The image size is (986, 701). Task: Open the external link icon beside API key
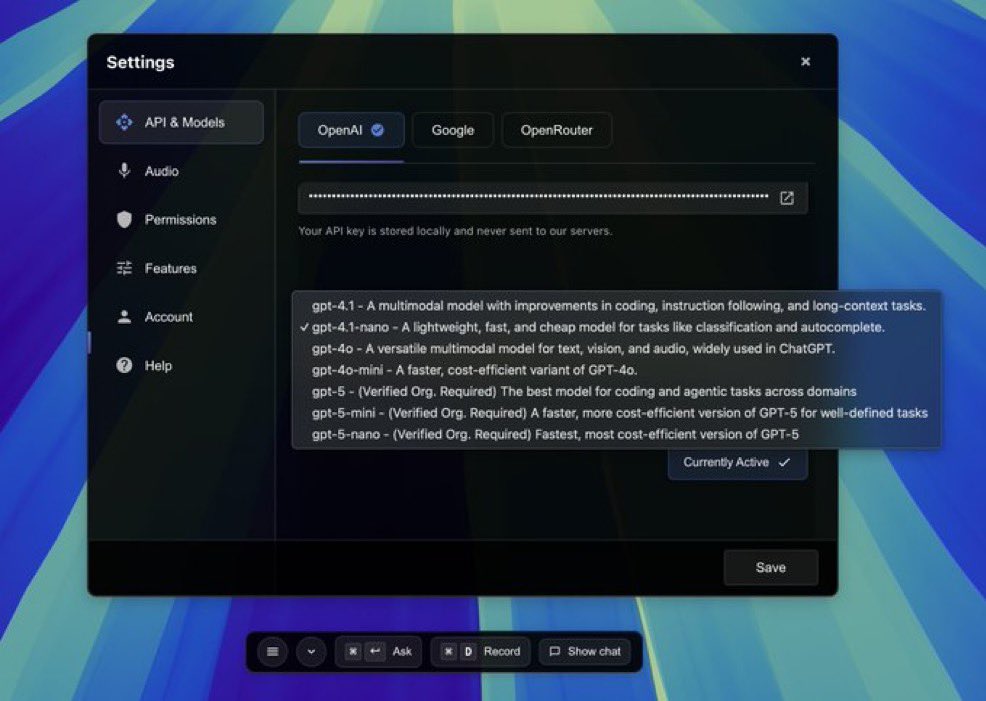(x=787, y=198)
